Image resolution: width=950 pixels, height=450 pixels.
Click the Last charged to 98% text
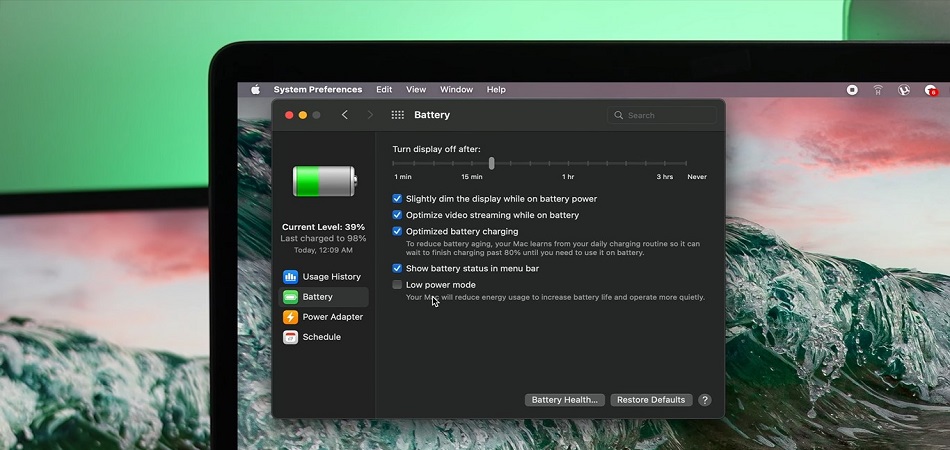pos(324,239)
